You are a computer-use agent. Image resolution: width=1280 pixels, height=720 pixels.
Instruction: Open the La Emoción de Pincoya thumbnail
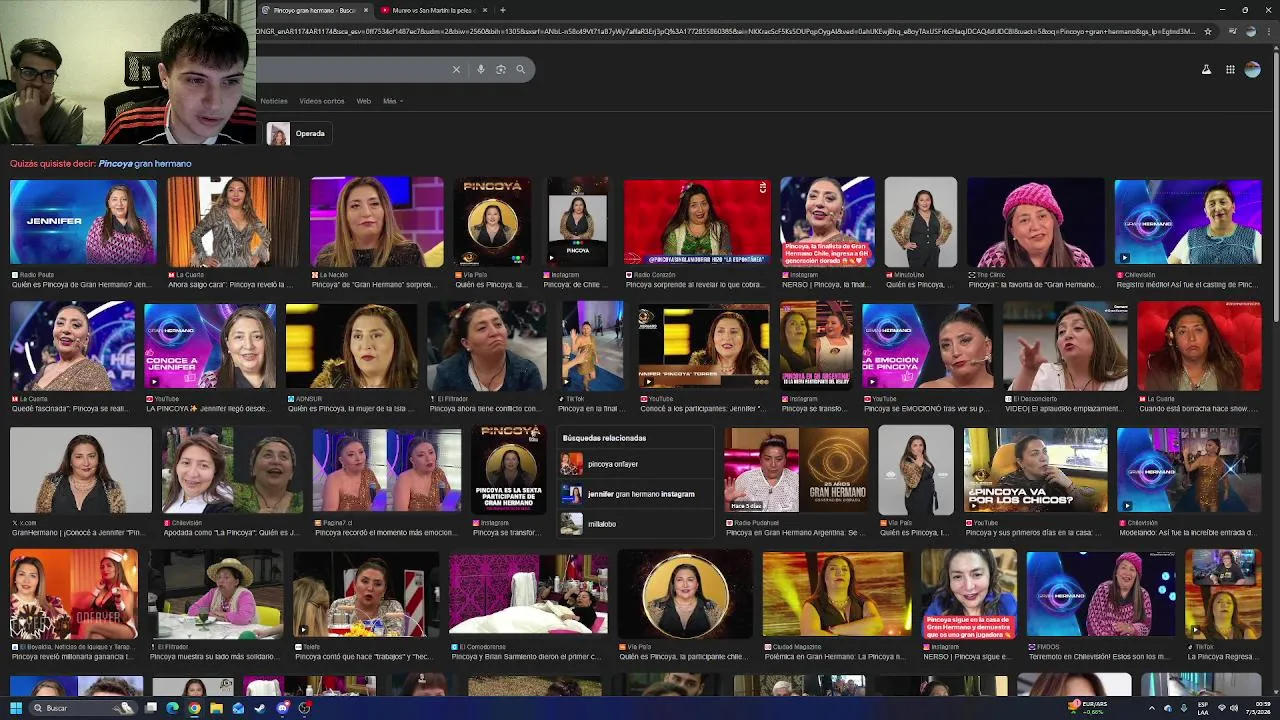[928, 346]
